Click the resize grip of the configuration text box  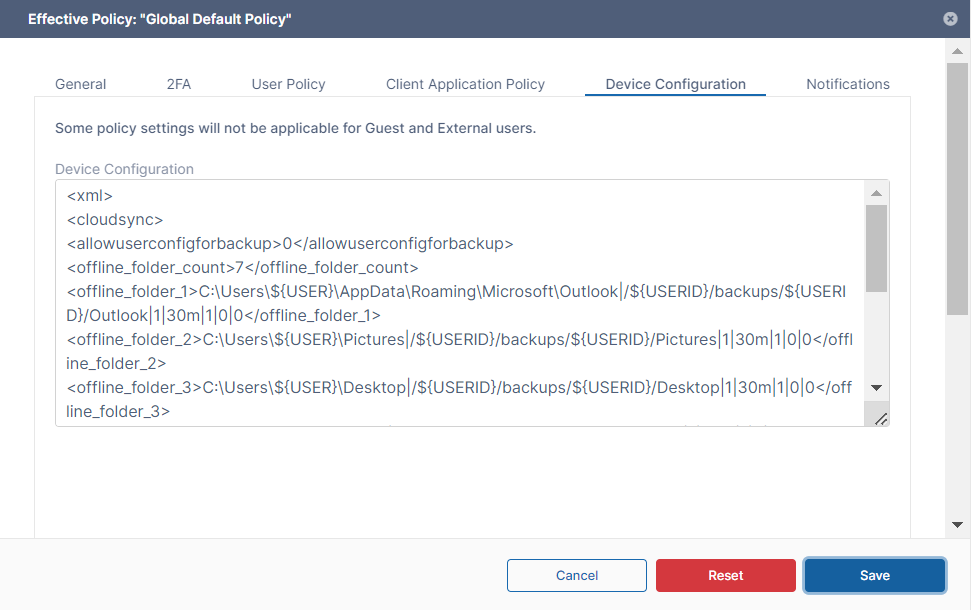tap(881, 419)
